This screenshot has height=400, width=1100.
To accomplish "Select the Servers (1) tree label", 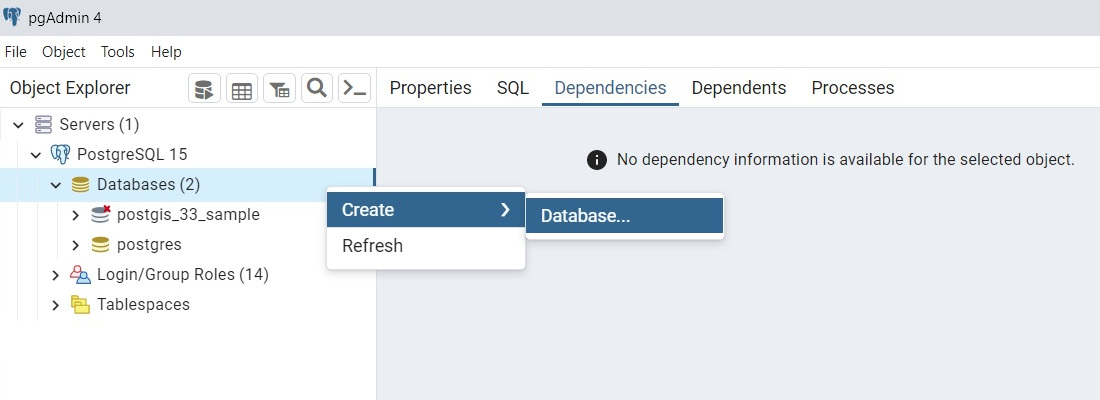I will coord(100,125).
